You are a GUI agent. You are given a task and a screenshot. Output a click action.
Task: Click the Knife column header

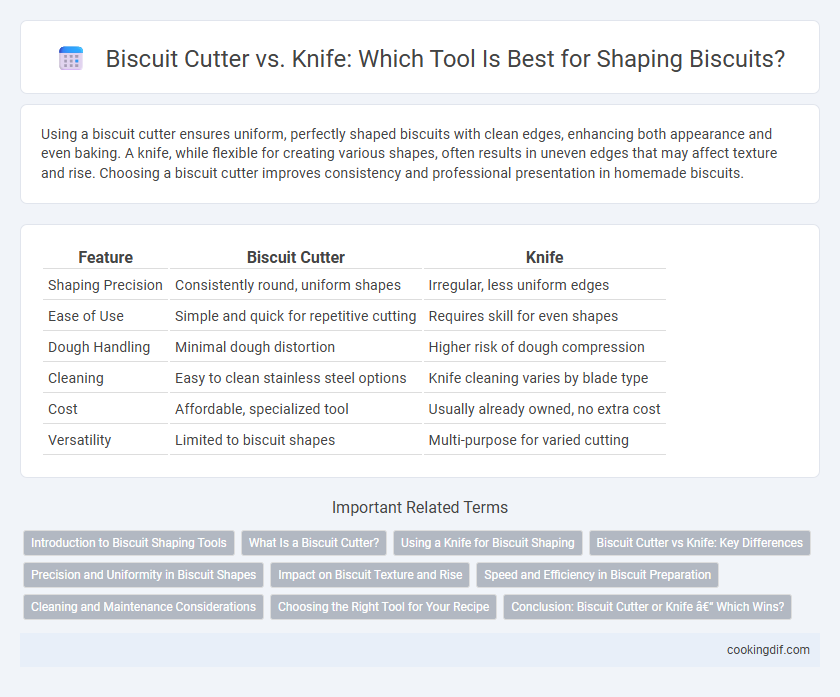click(544, 257)
